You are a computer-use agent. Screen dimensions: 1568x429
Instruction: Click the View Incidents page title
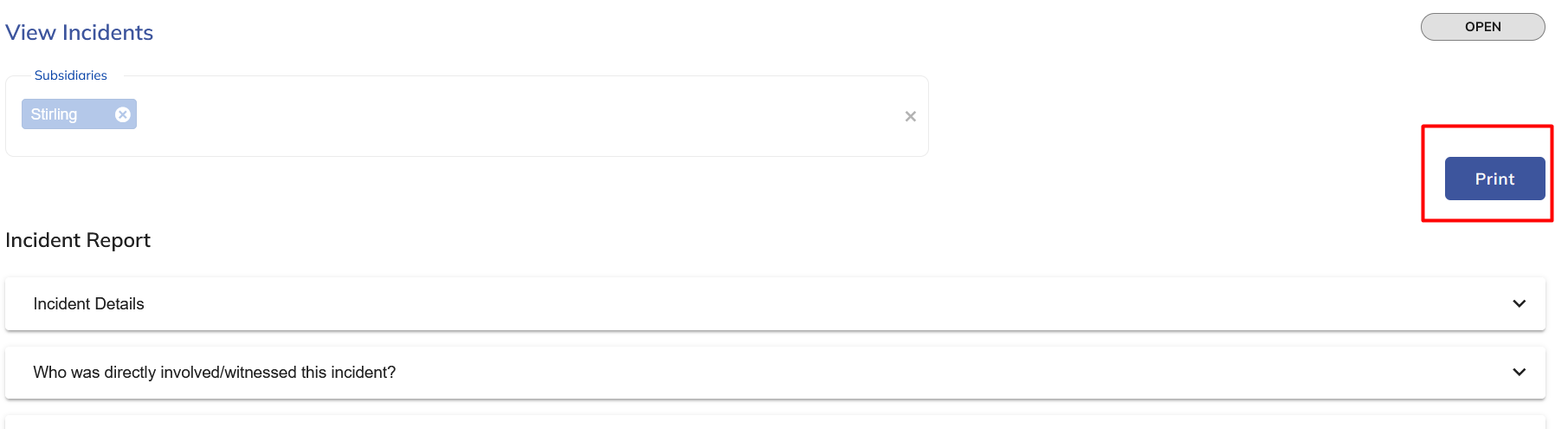click(x=80, y=33)
